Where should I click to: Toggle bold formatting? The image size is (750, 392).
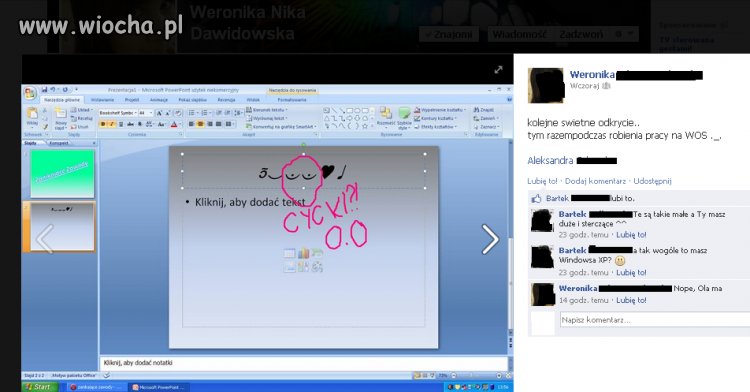103,124
